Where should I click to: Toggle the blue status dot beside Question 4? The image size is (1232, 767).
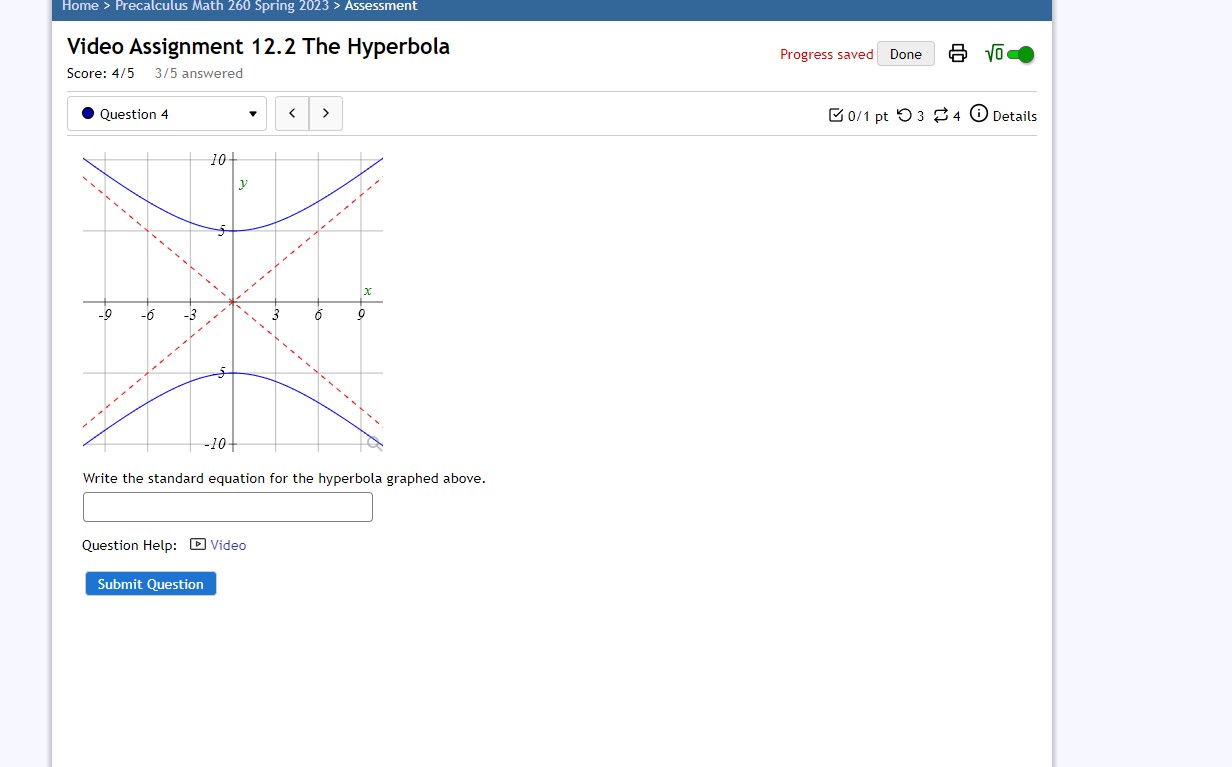[88, 113]
